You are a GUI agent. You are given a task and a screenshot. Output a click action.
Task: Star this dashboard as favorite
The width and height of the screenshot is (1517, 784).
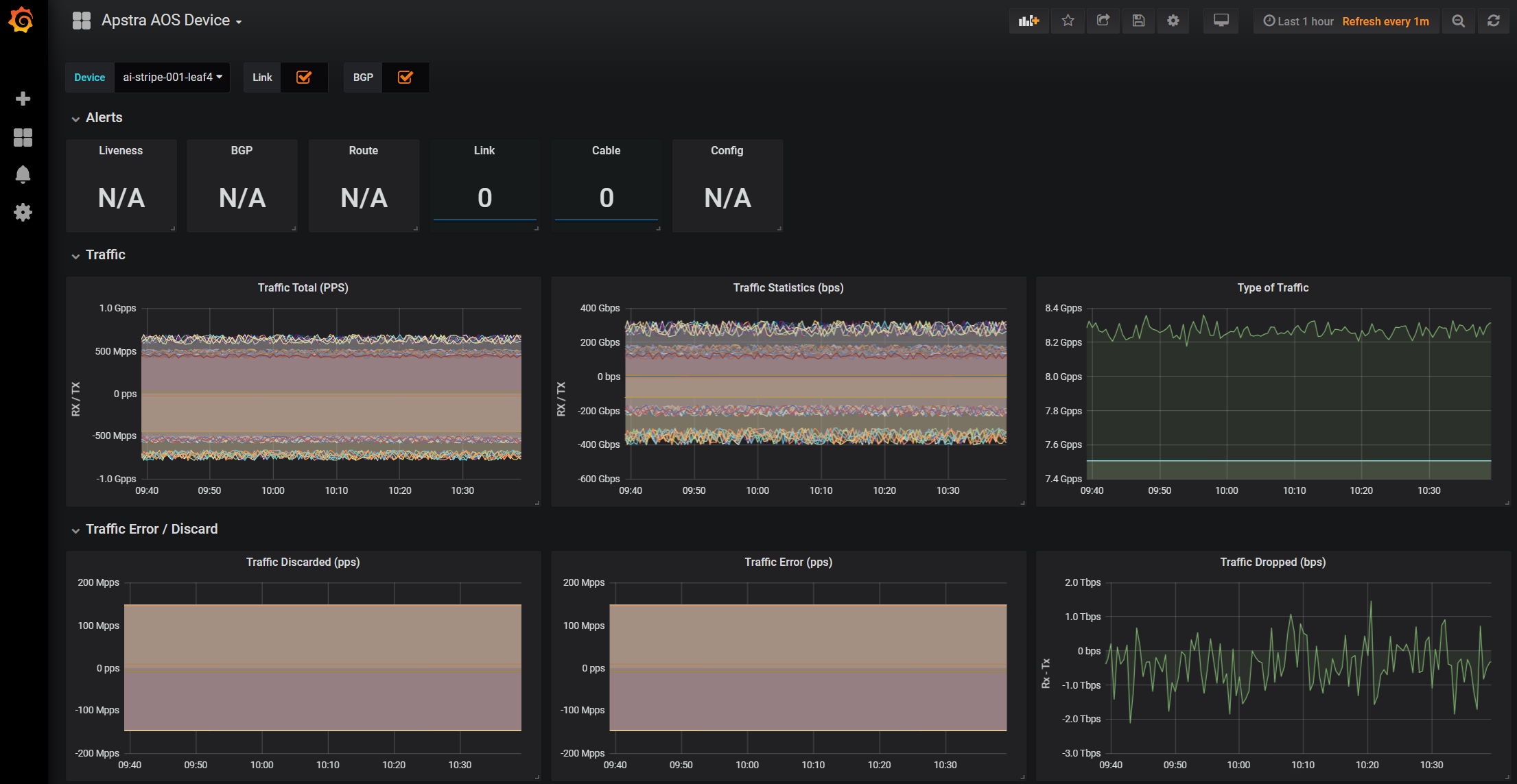[1068, 21]
